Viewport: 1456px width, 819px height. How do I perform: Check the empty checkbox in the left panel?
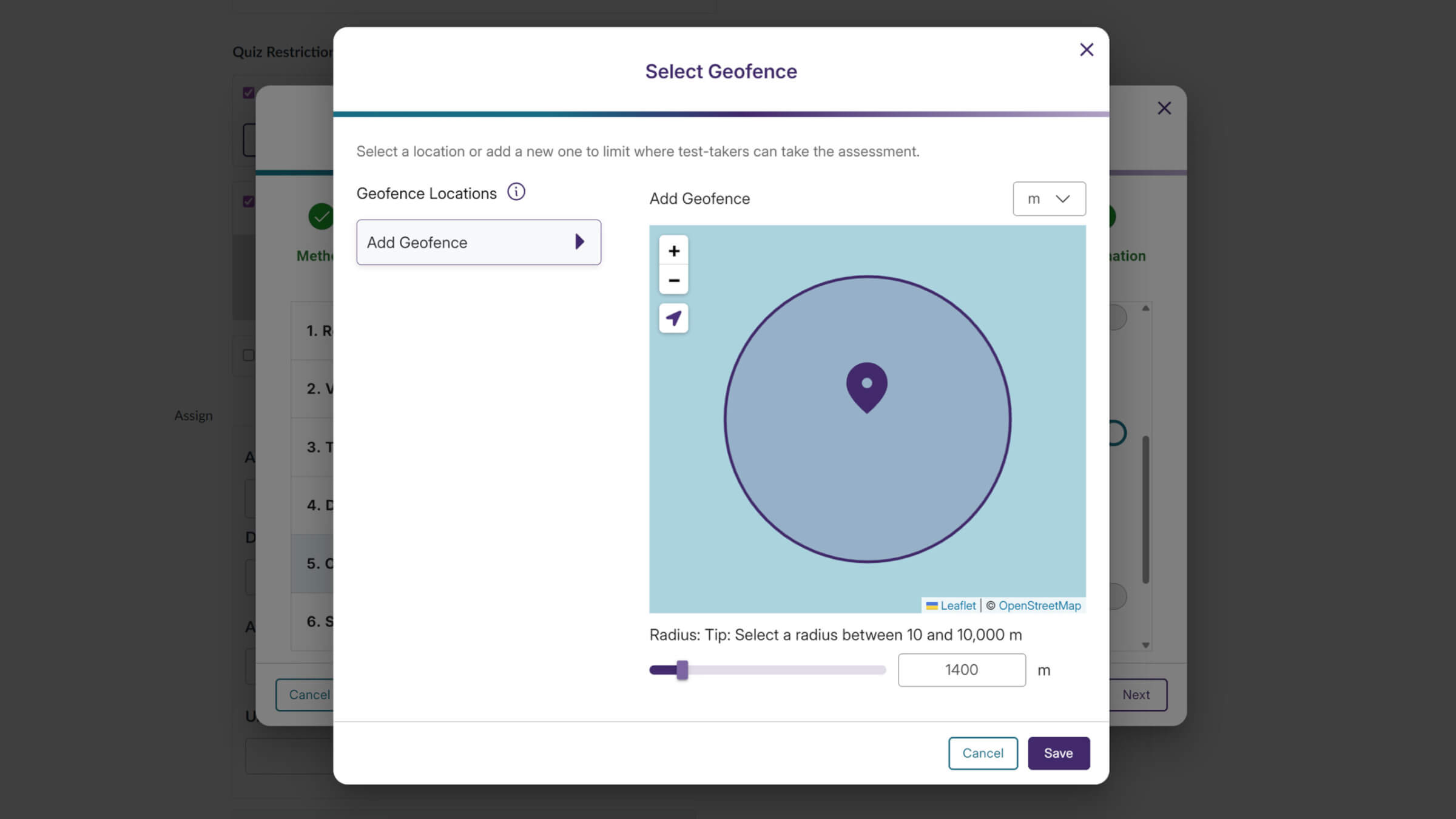pyautogui.click(x=248, y=355)
